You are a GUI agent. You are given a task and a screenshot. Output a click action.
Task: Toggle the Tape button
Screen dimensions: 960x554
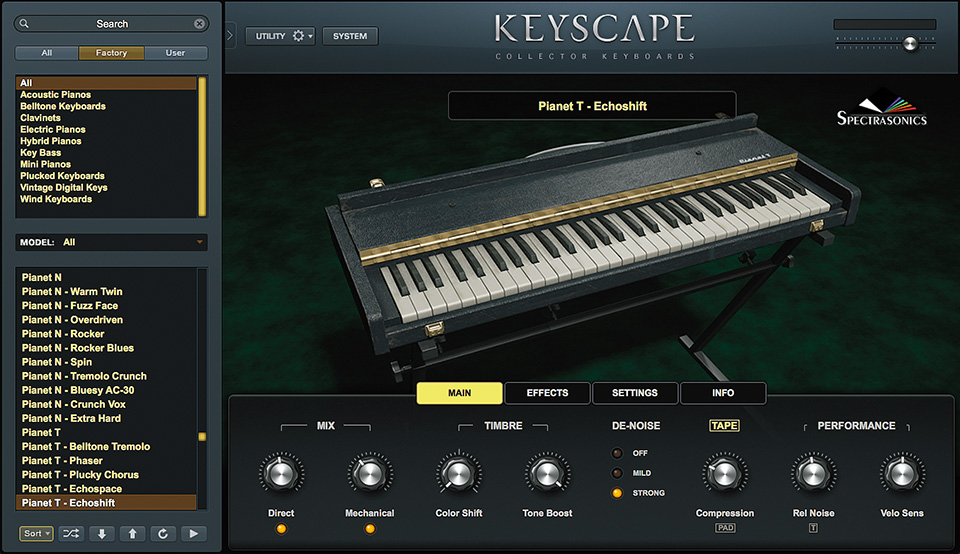click(x=724, y=425)
